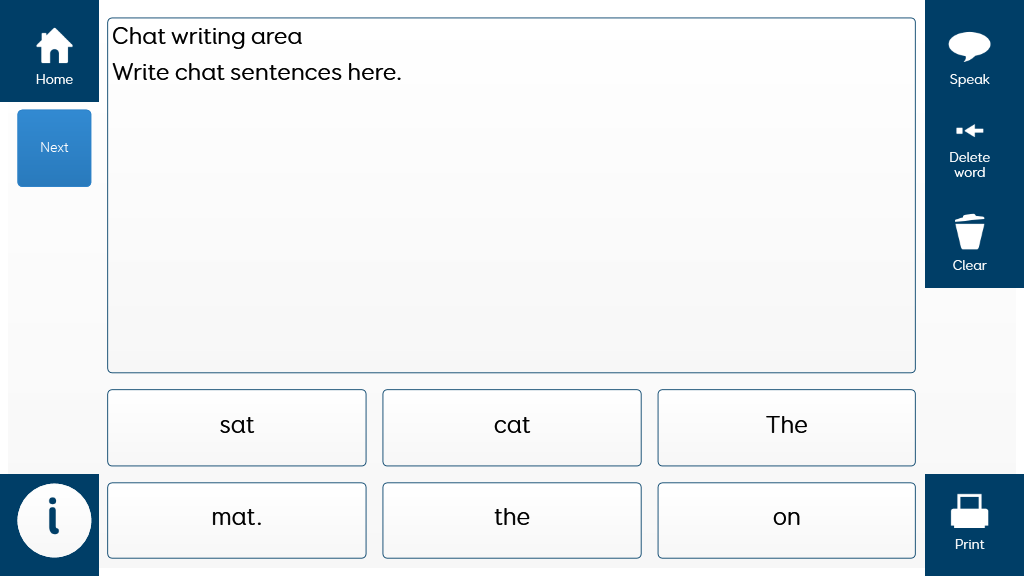Select the word "mat."
Viewport: 1024px width, 576px height.
pos(237,520)
